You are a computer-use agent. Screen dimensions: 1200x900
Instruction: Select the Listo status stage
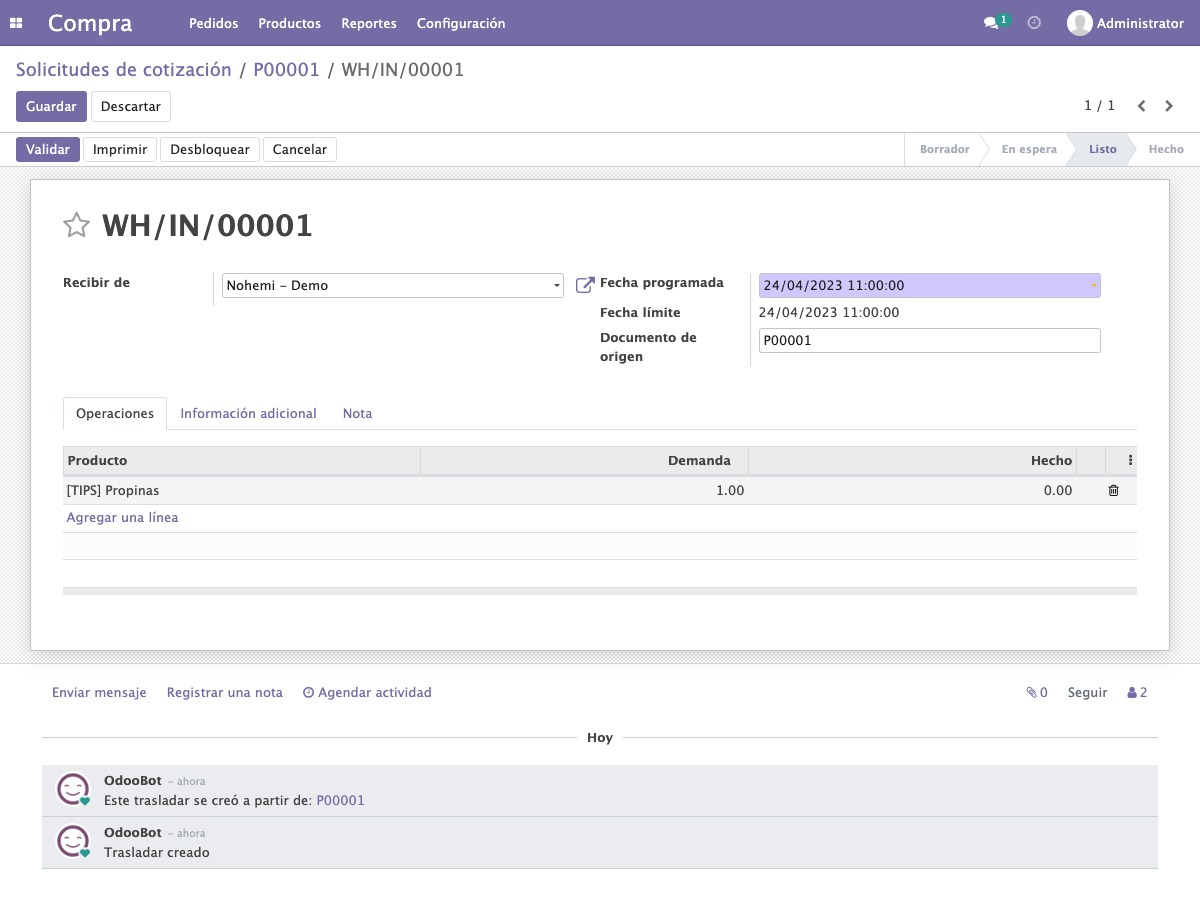tap(1103, 149)
